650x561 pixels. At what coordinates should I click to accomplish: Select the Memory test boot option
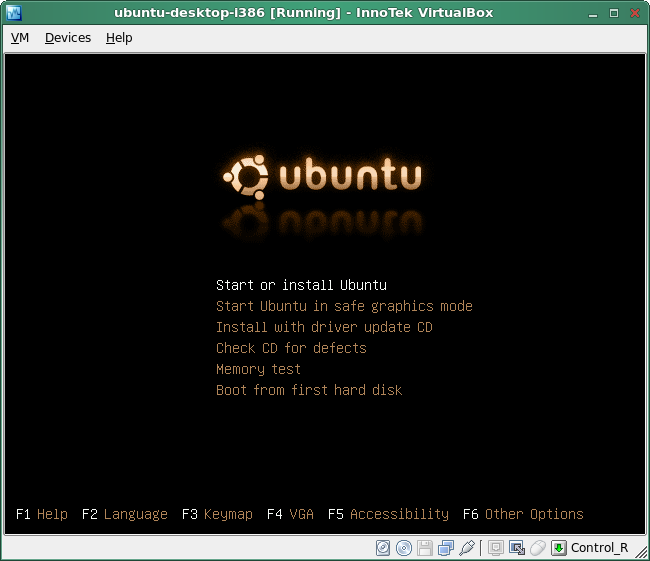[x=258, y=369]
